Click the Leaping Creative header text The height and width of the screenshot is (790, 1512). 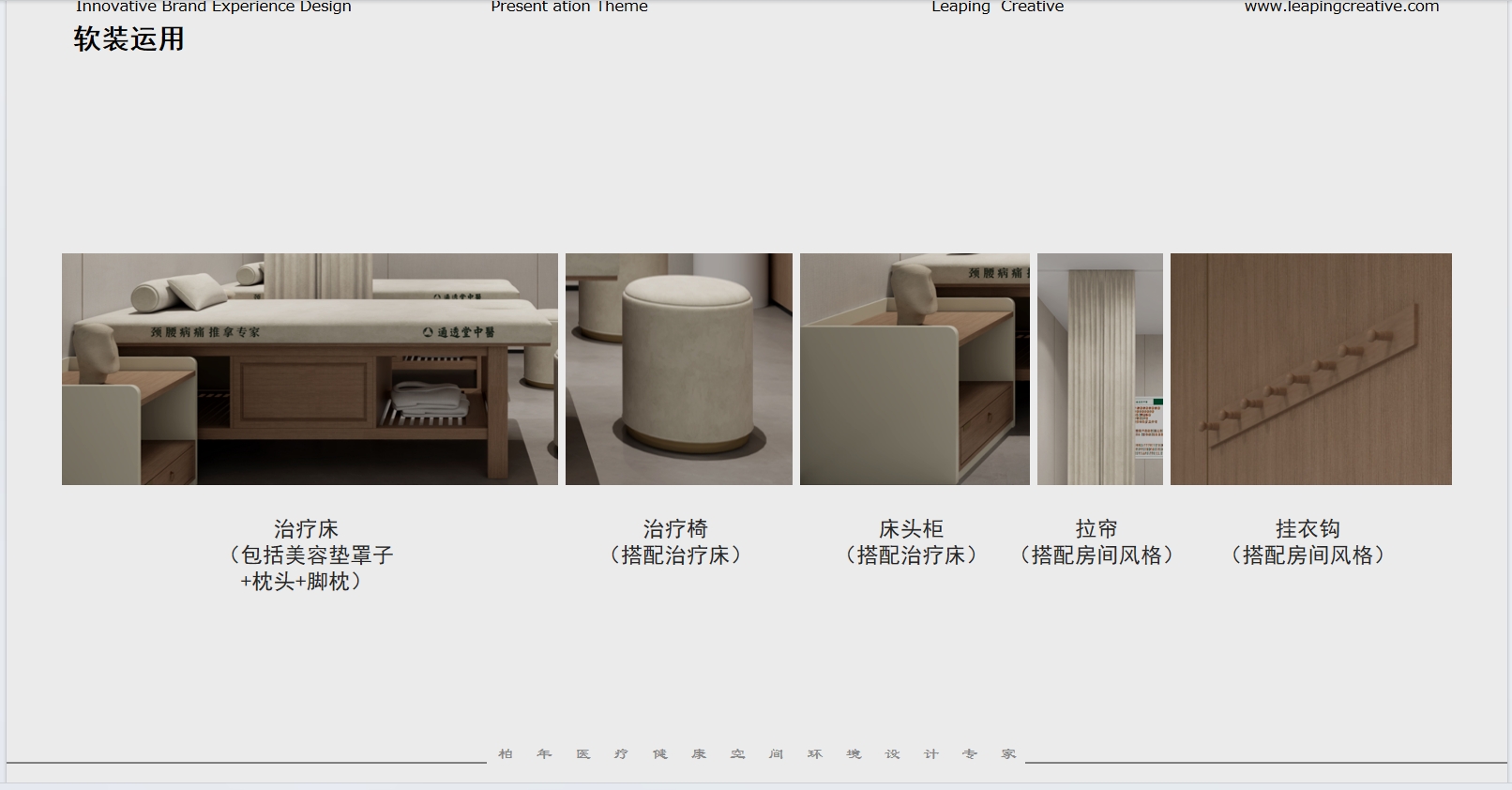997,7
